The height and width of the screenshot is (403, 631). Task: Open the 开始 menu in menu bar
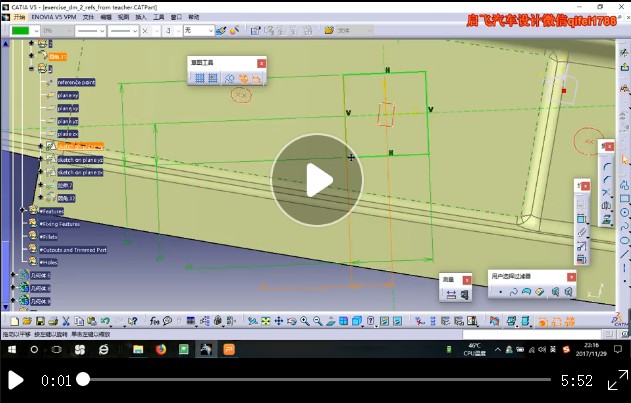19,17
